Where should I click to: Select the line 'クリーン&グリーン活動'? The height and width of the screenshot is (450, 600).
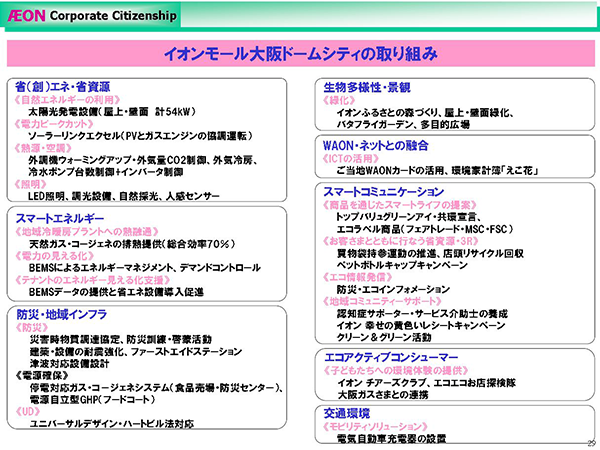384,337
